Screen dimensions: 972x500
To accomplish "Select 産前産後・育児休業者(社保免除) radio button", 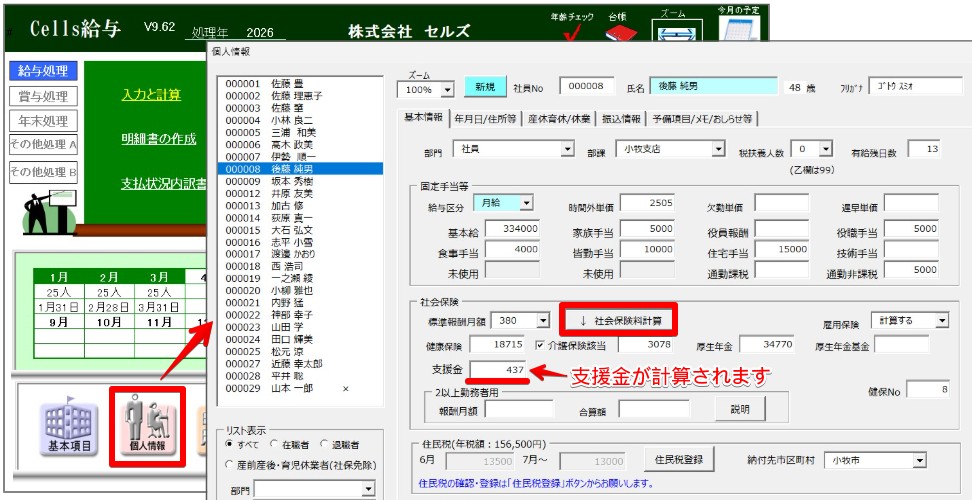I will 229,465.
